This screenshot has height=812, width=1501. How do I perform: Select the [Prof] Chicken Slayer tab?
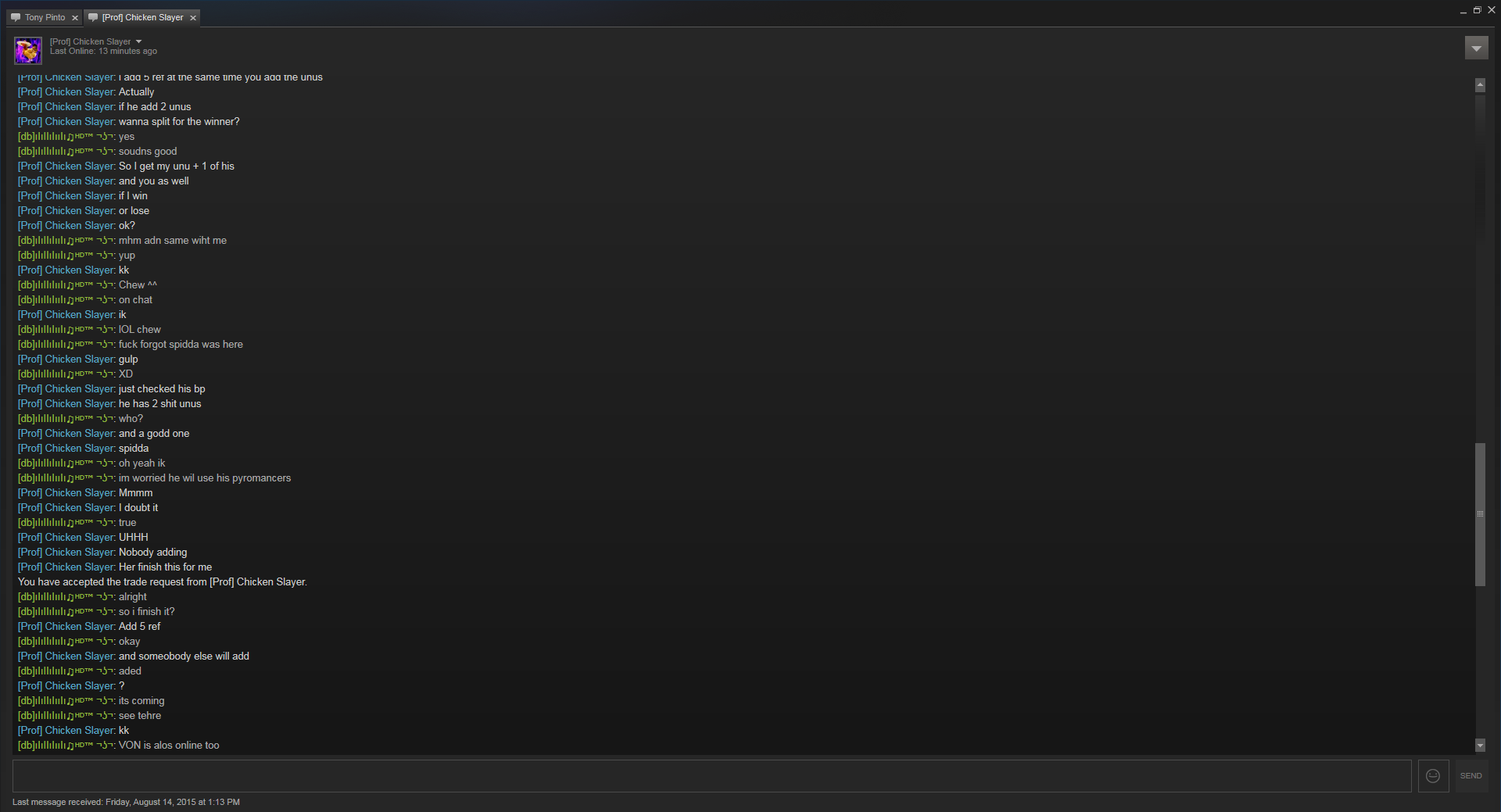142,17
